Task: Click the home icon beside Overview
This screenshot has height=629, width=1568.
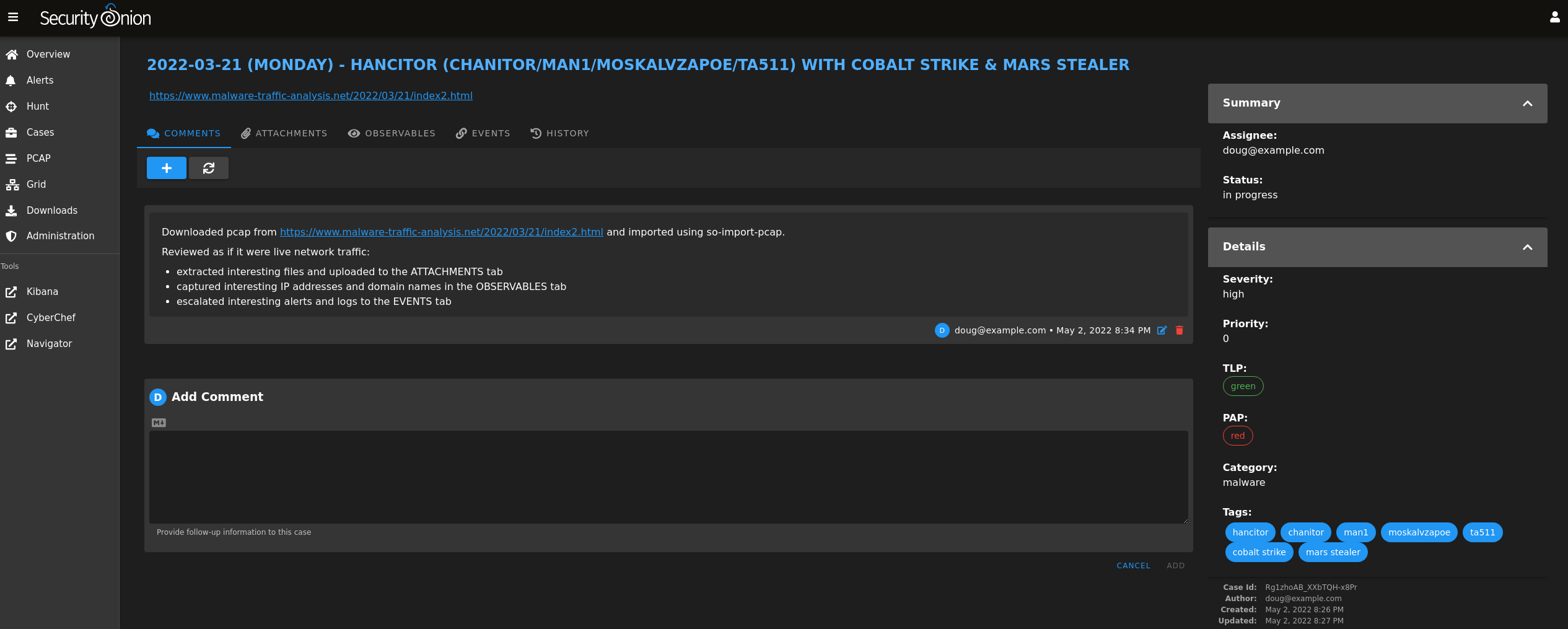Action: pyautogui.click(x=11, y=55)
